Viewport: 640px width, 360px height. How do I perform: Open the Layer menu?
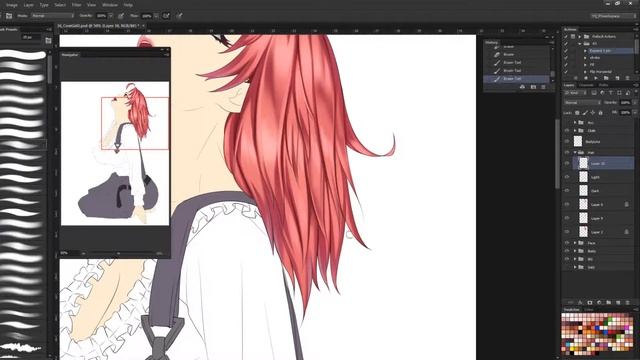[29, 5]
